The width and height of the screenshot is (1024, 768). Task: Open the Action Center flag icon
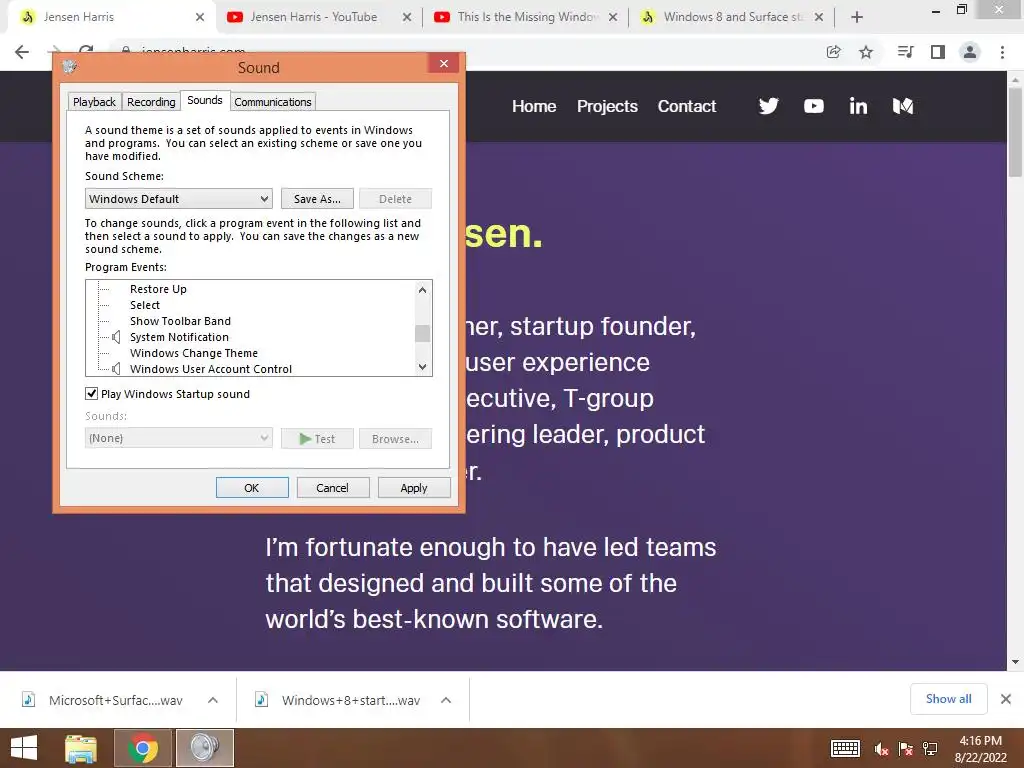[x=906, y=749]
